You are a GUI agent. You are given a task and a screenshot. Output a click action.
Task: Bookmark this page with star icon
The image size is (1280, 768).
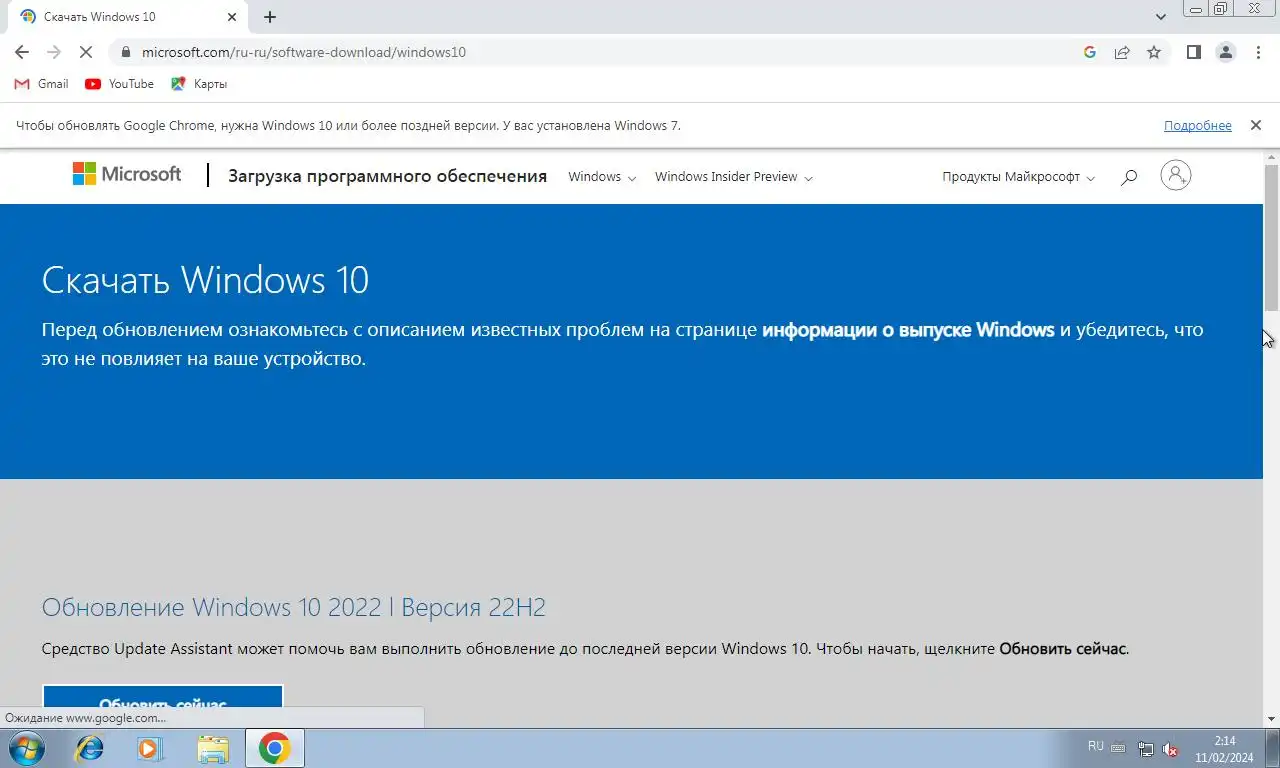(x=1154, y=52)
